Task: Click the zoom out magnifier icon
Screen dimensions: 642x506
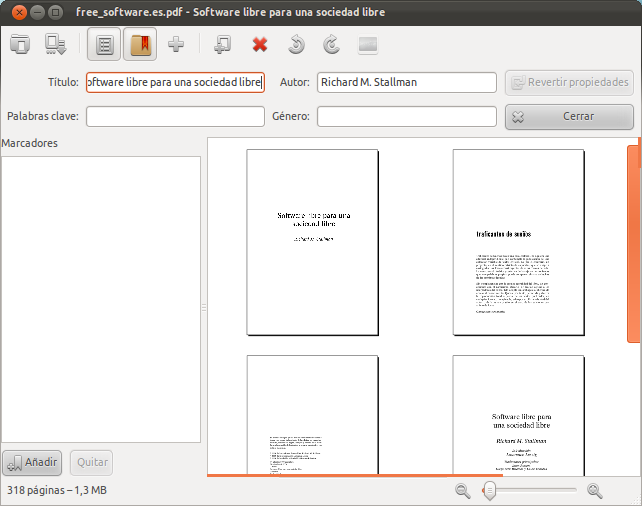Action: [x=463, y=490]
